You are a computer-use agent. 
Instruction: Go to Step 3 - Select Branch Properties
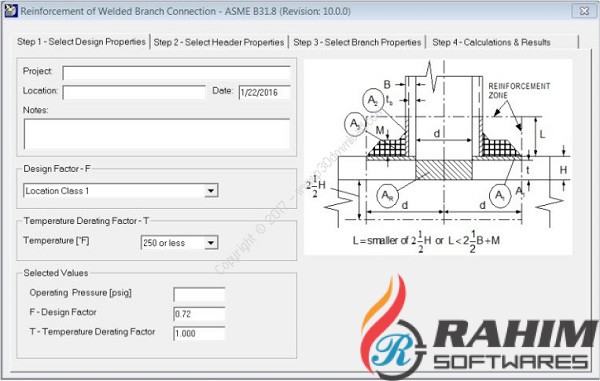click(x=357, y=42)
